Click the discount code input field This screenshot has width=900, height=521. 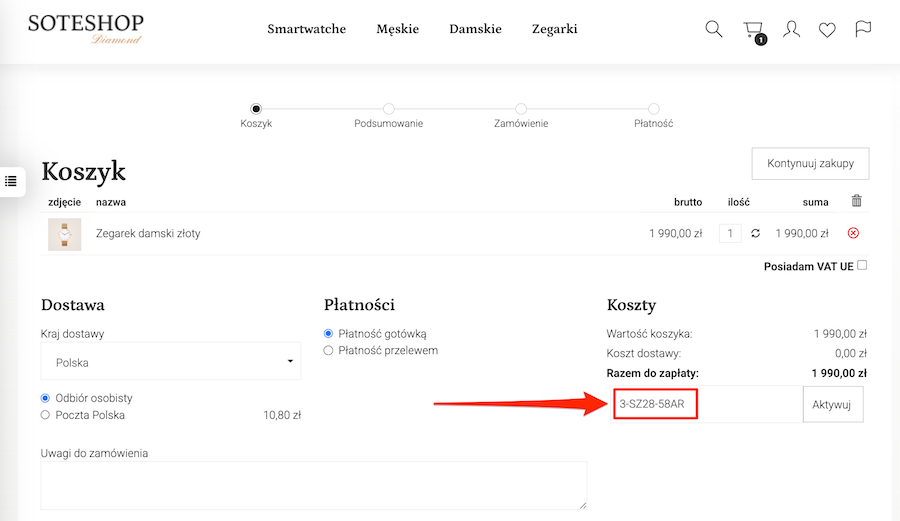[707, 405]
